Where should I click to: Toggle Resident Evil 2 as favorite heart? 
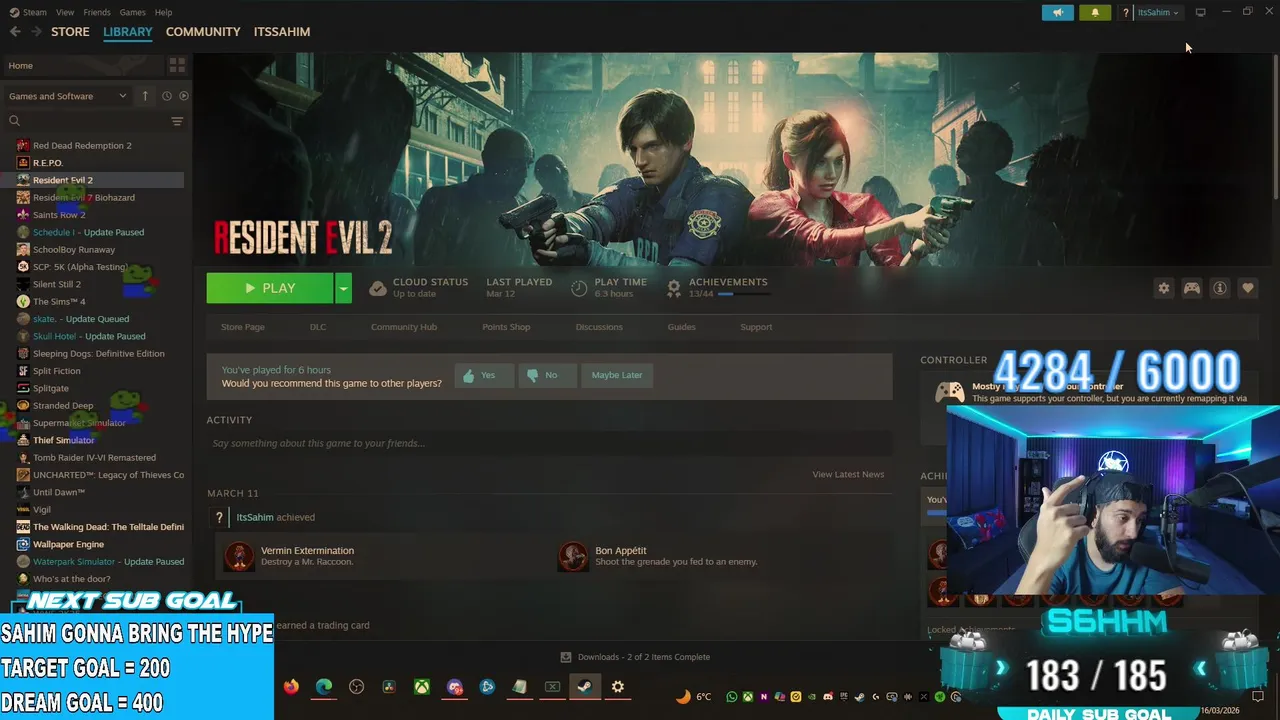(1248, 288)
